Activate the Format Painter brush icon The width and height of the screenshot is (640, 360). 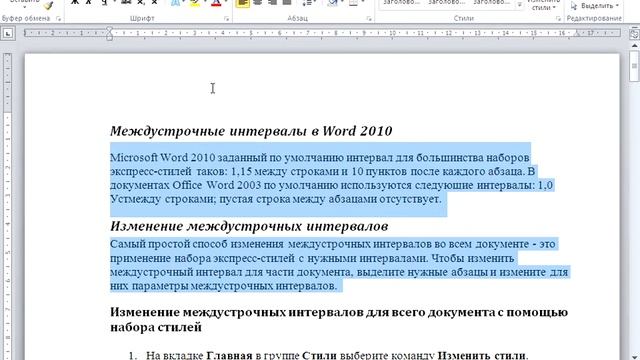[49, 5]
